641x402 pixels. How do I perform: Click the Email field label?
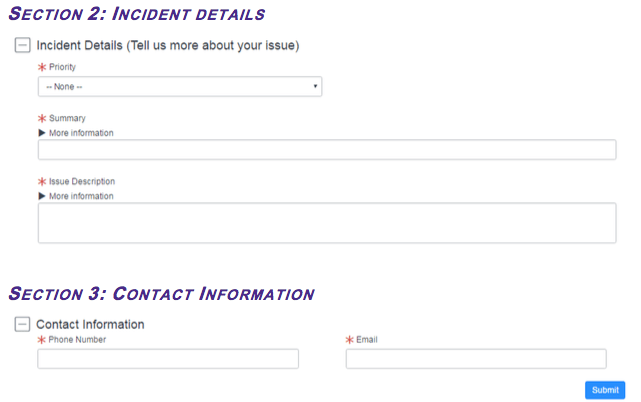pos(367,340)
